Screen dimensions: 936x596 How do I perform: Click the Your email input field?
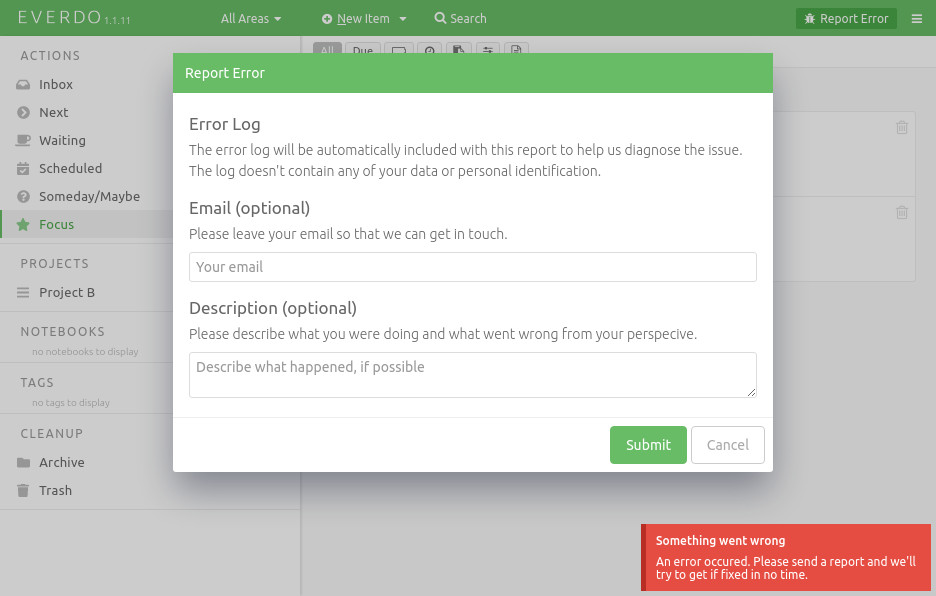473,267
